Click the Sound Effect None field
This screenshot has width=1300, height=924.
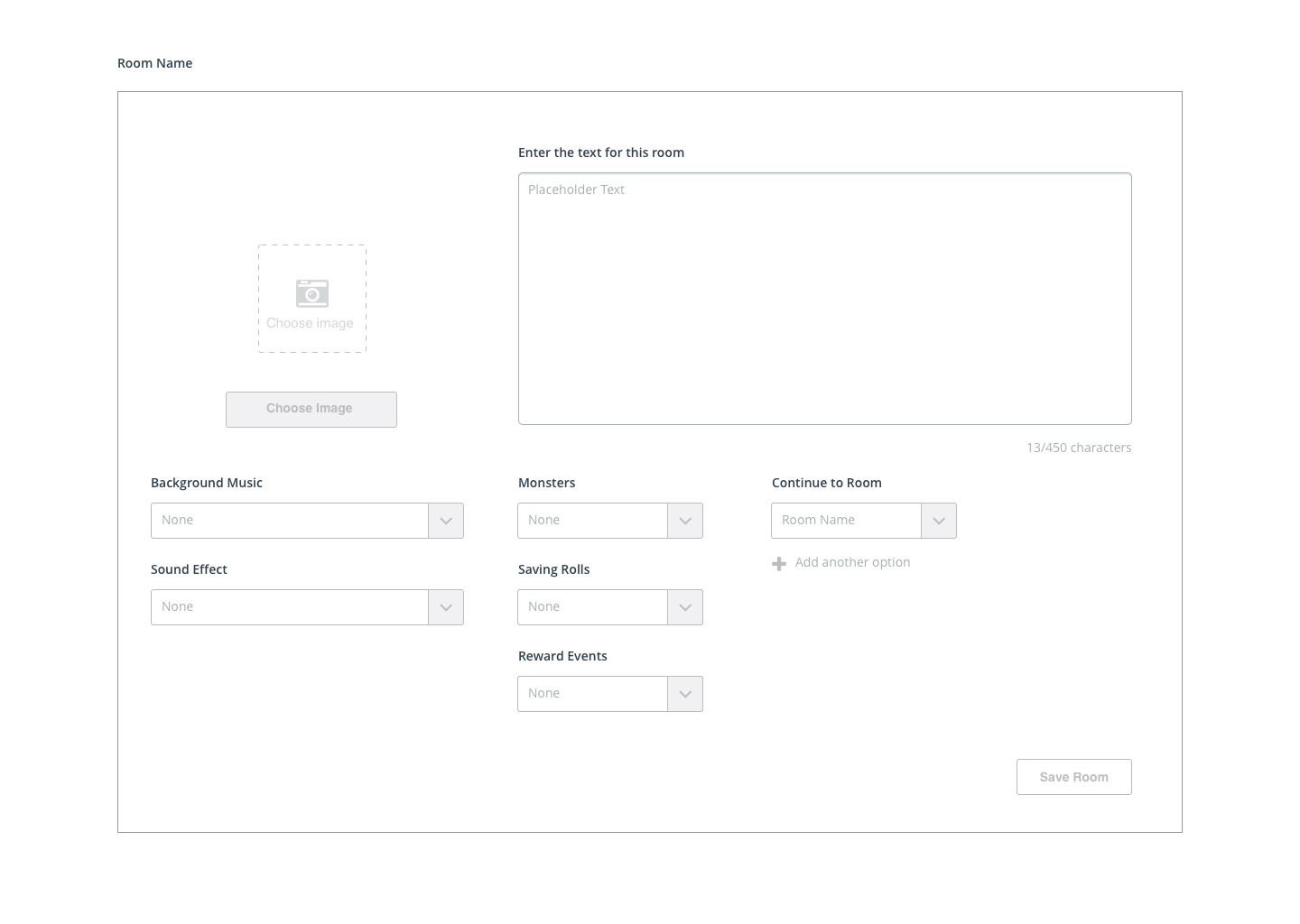click(x=290, y=607)
